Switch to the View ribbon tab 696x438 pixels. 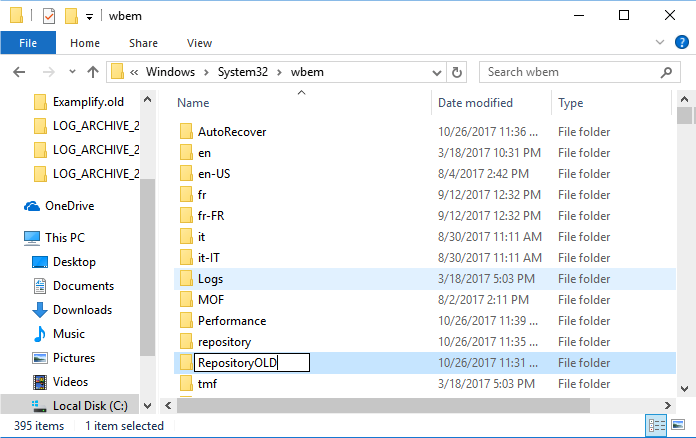(199, 43)
